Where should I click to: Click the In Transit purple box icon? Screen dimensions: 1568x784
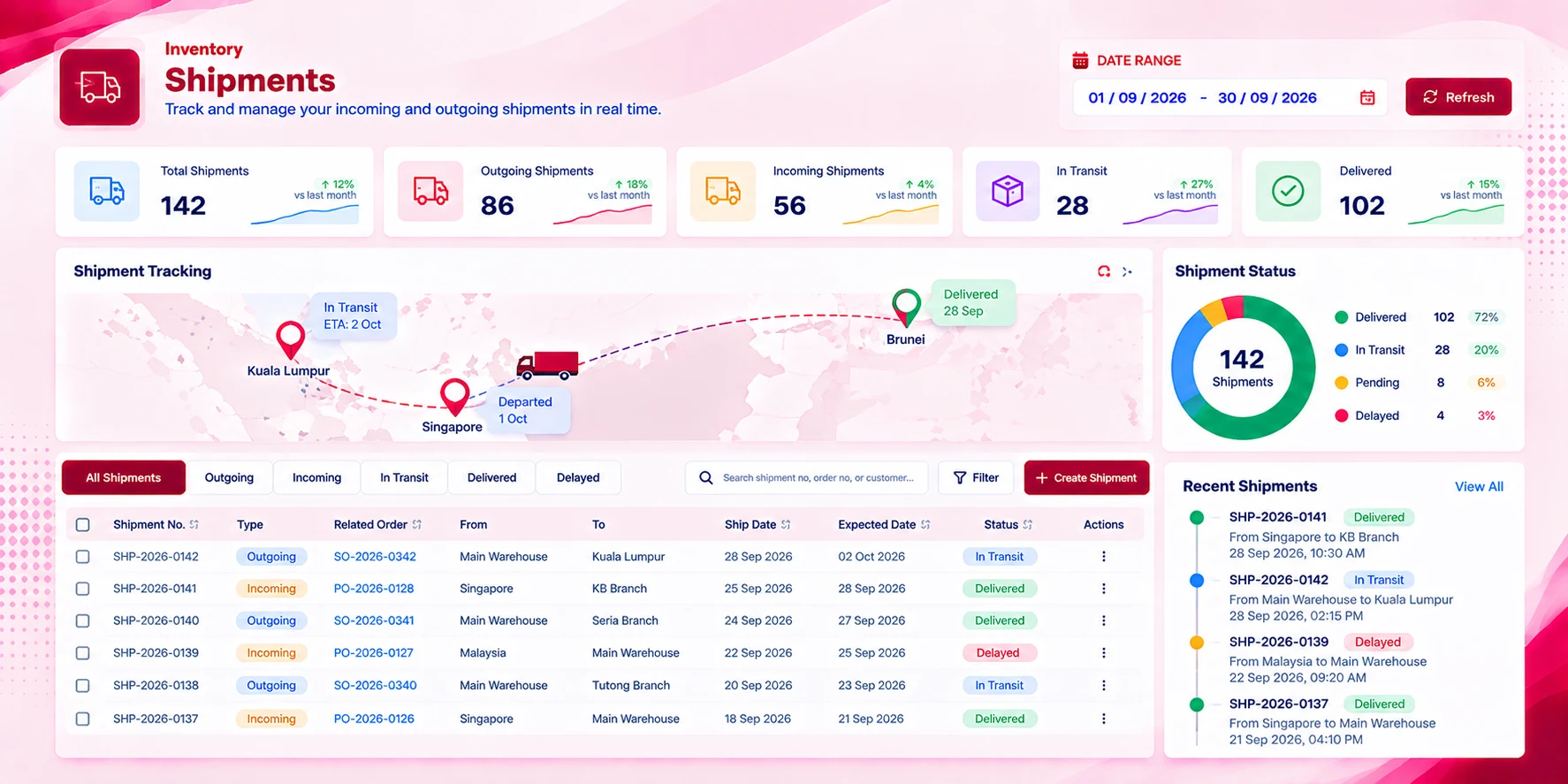pos(1008,191)
